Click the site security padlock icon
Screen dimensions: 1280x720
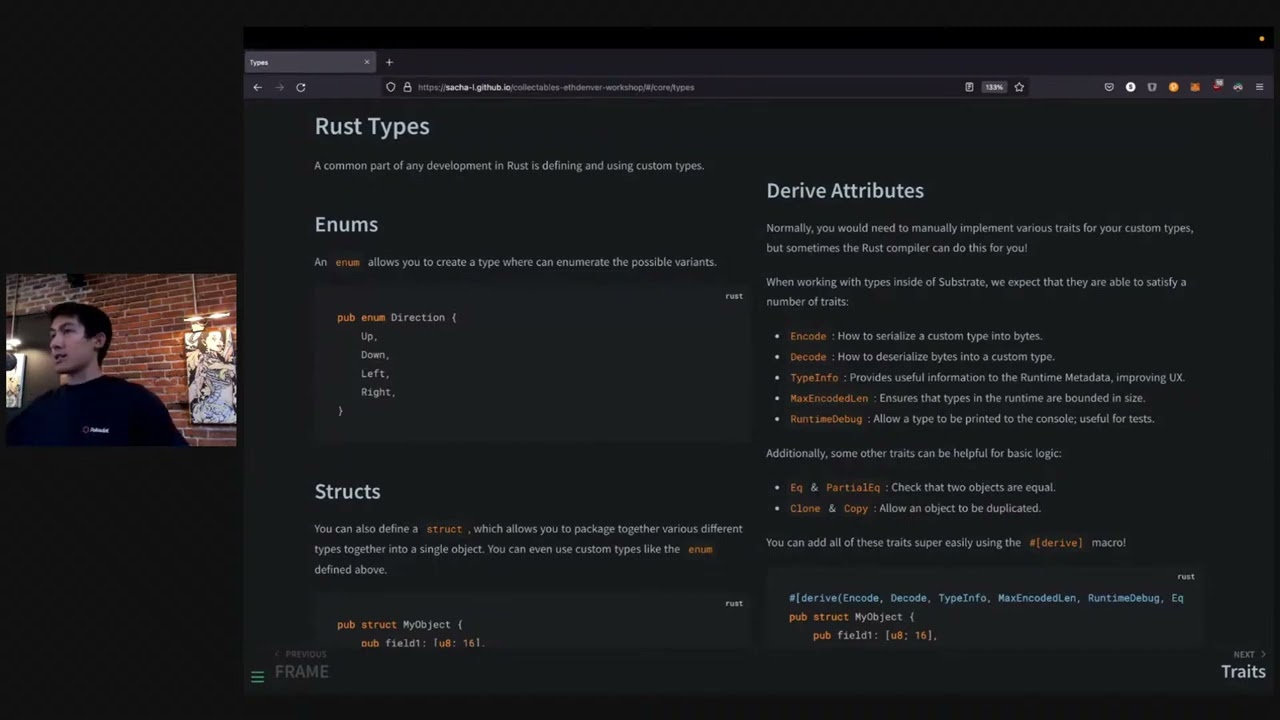tap(407, 87)
